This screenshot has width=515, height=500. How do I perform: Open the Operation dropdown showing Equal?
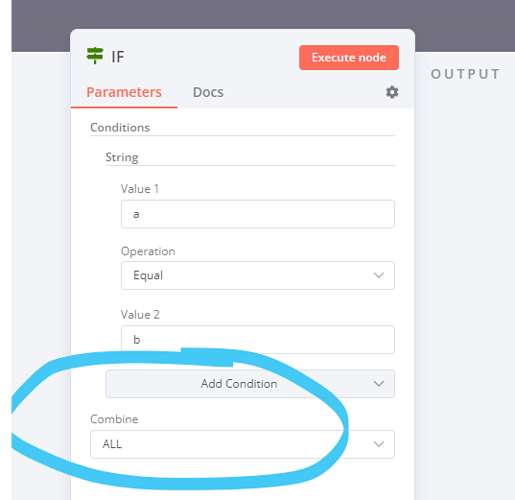(x=258, y=275)
